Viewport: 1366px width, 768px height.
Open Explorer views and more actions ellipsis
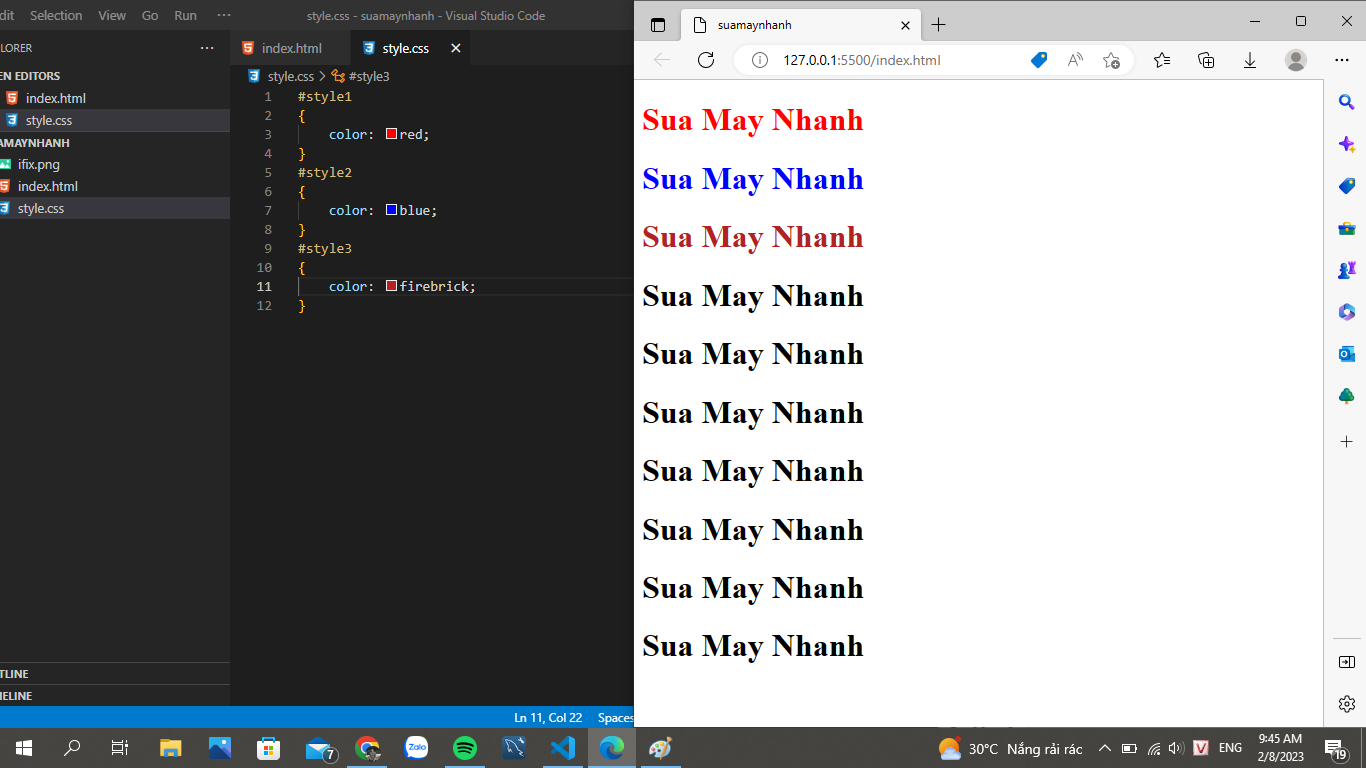tap(207, 48)
